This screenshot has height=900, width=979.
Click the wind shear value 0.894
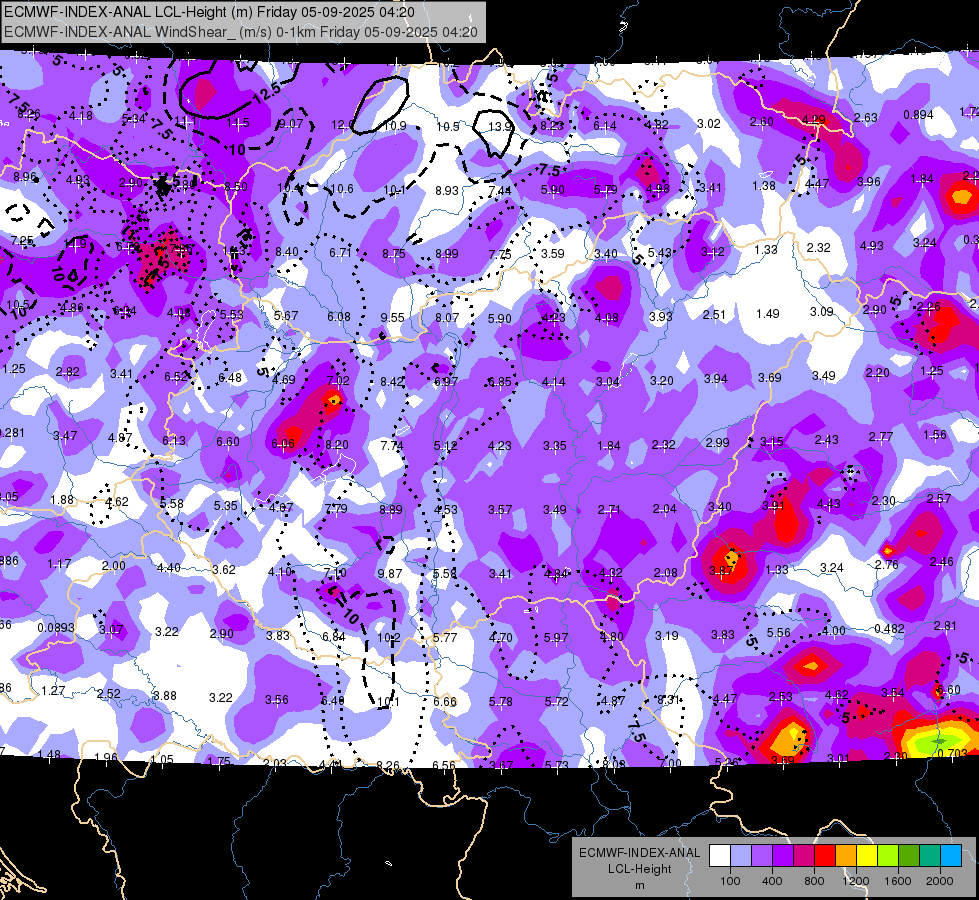coord(918,115)
